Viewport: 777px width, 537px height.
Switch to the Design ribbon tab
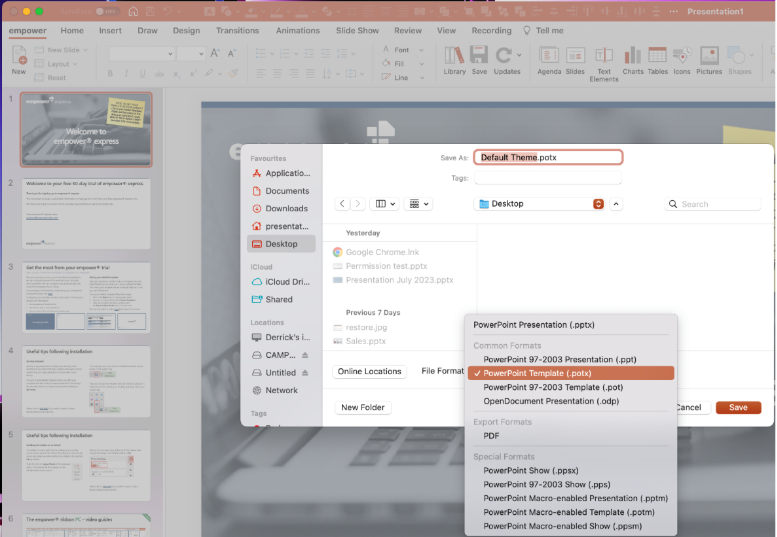[186, 30]
